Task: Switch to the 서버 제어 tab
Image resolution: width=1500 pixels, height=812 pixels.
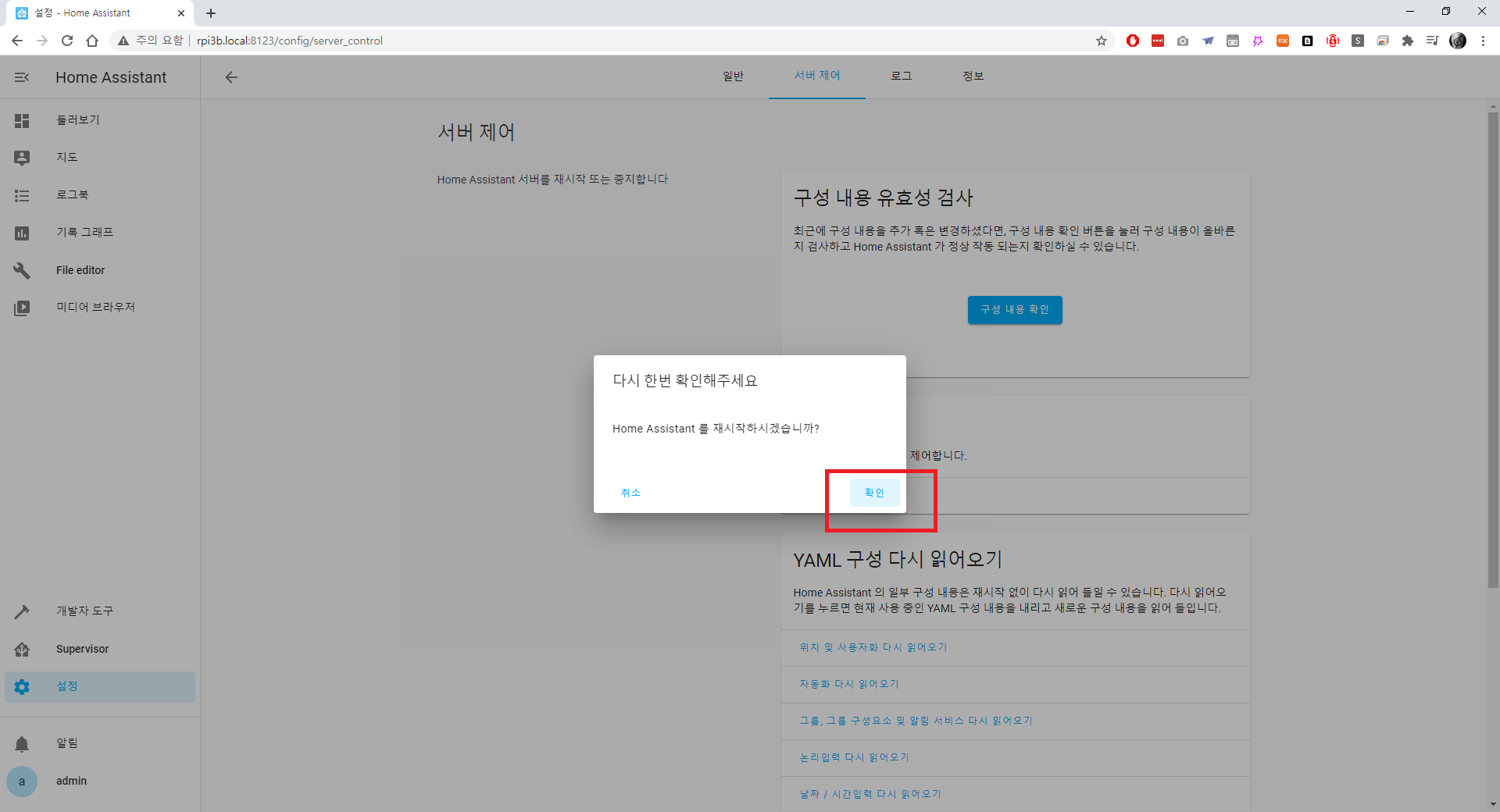Action: click(x=817, y=76)
